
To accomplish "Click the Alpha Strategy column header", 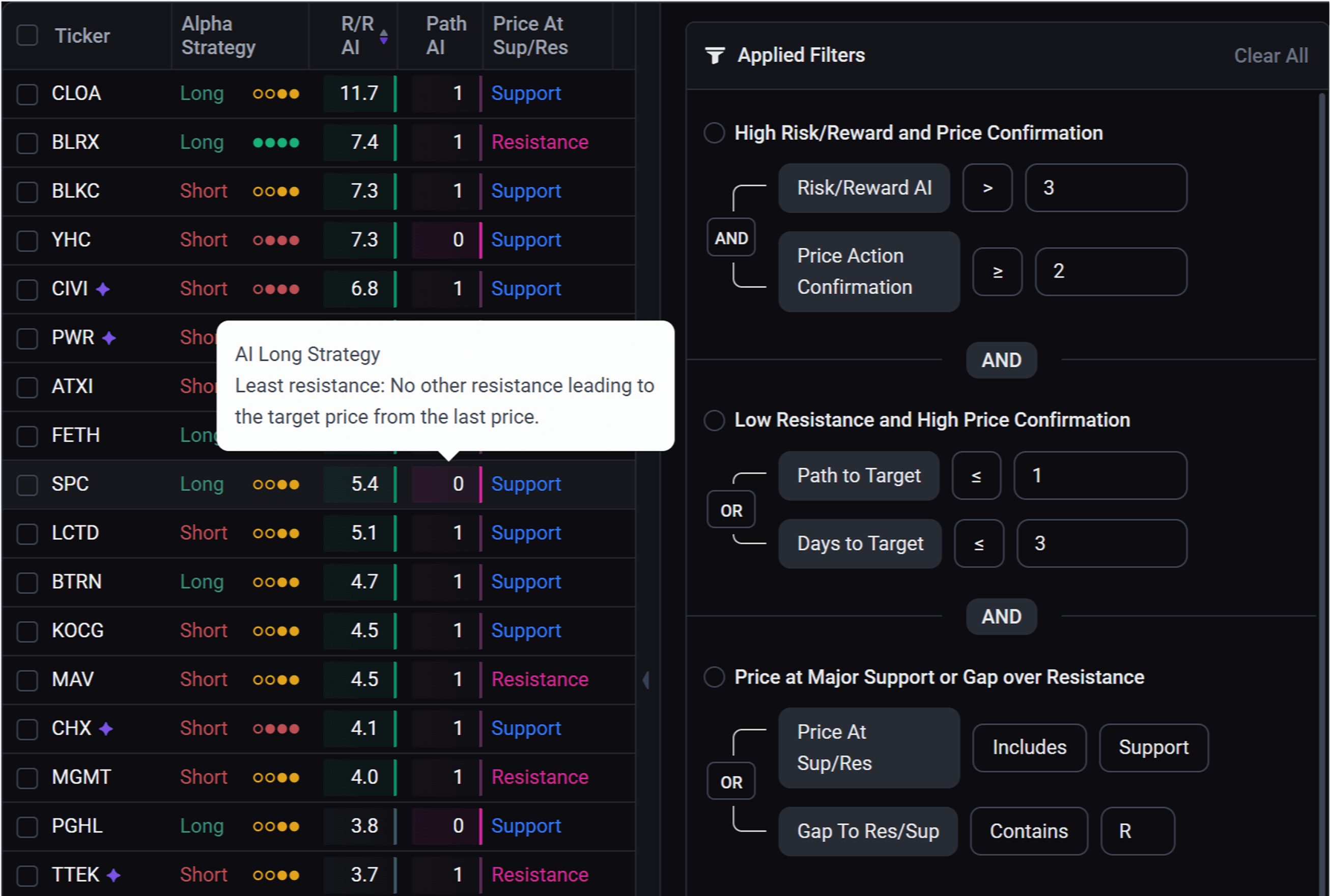I will pos(218,36).
